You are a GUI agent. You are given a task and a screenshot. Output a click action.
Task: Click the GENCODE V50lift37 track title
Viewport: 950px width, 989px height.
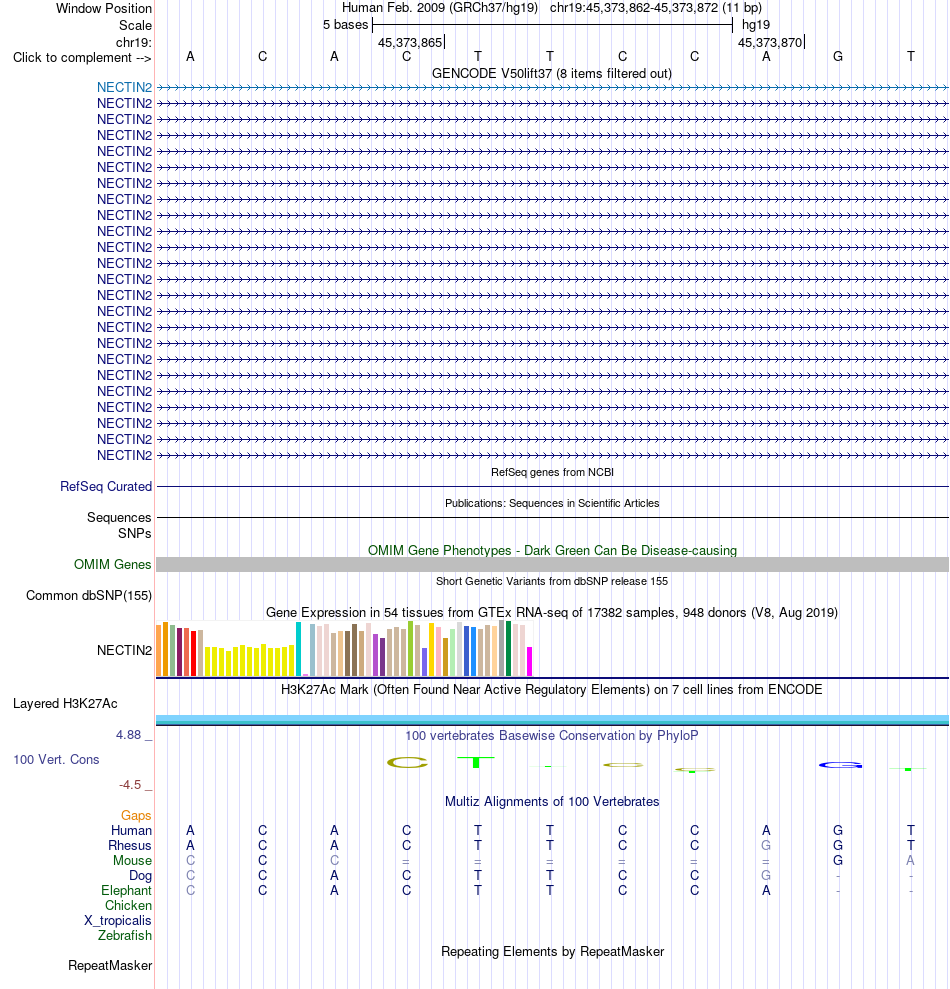point(552,74)
